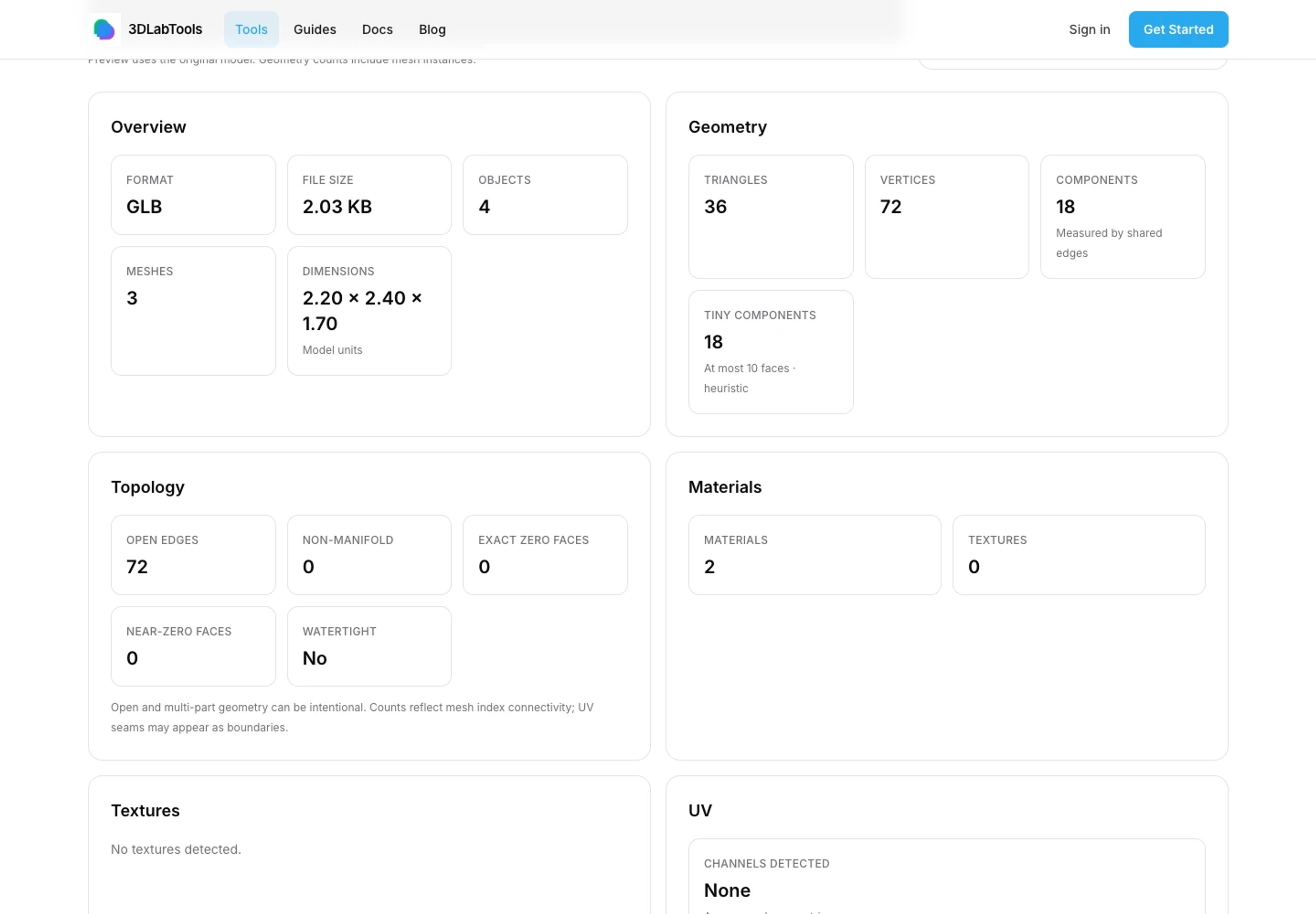Click 'No textures detected.' message
Viewport: 1316px width, 914px height.
click(176, 849)
